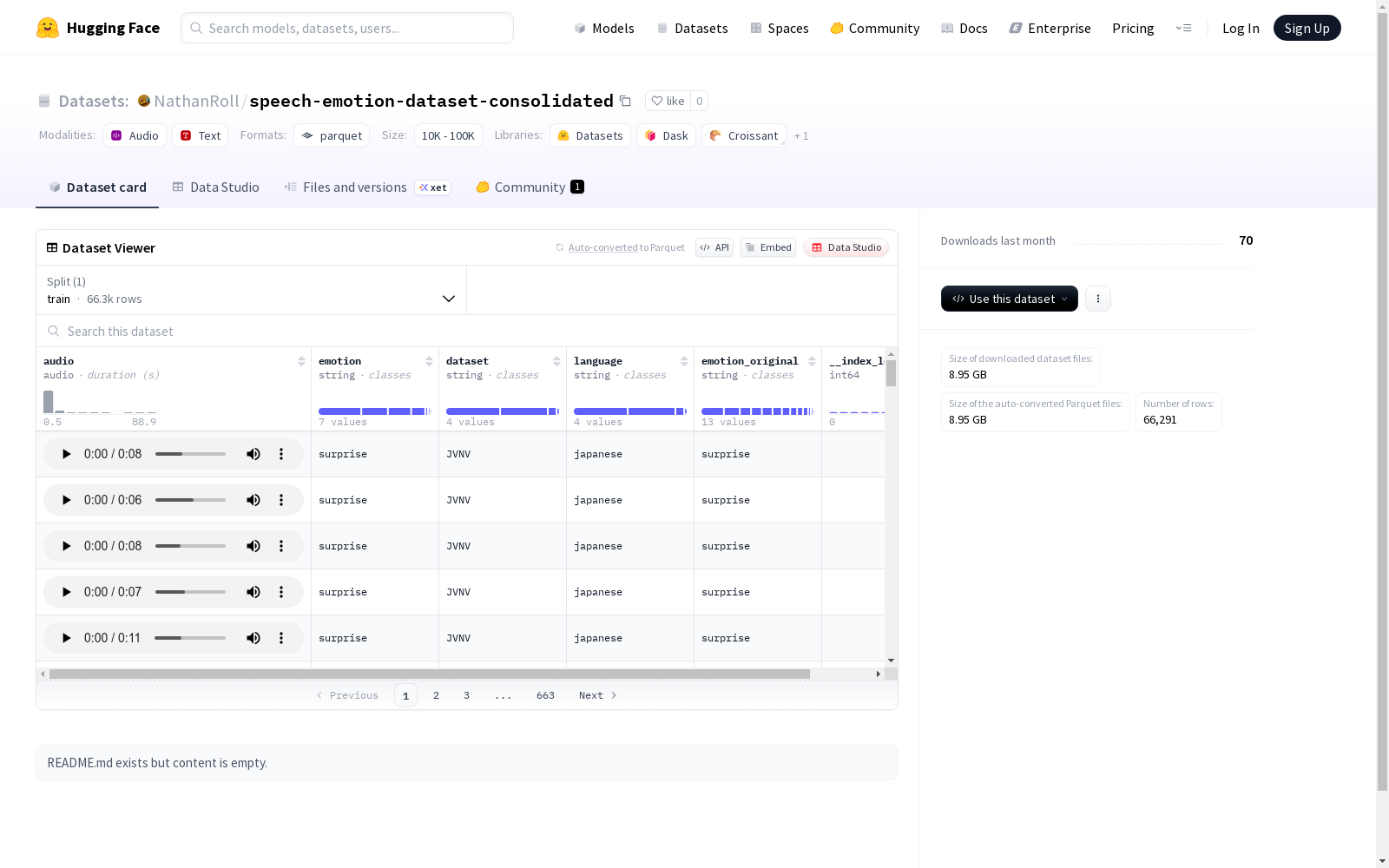The image size is (1389, 868).
Task: Mute the 0:06 audio player
Action: tap(253, 500)
